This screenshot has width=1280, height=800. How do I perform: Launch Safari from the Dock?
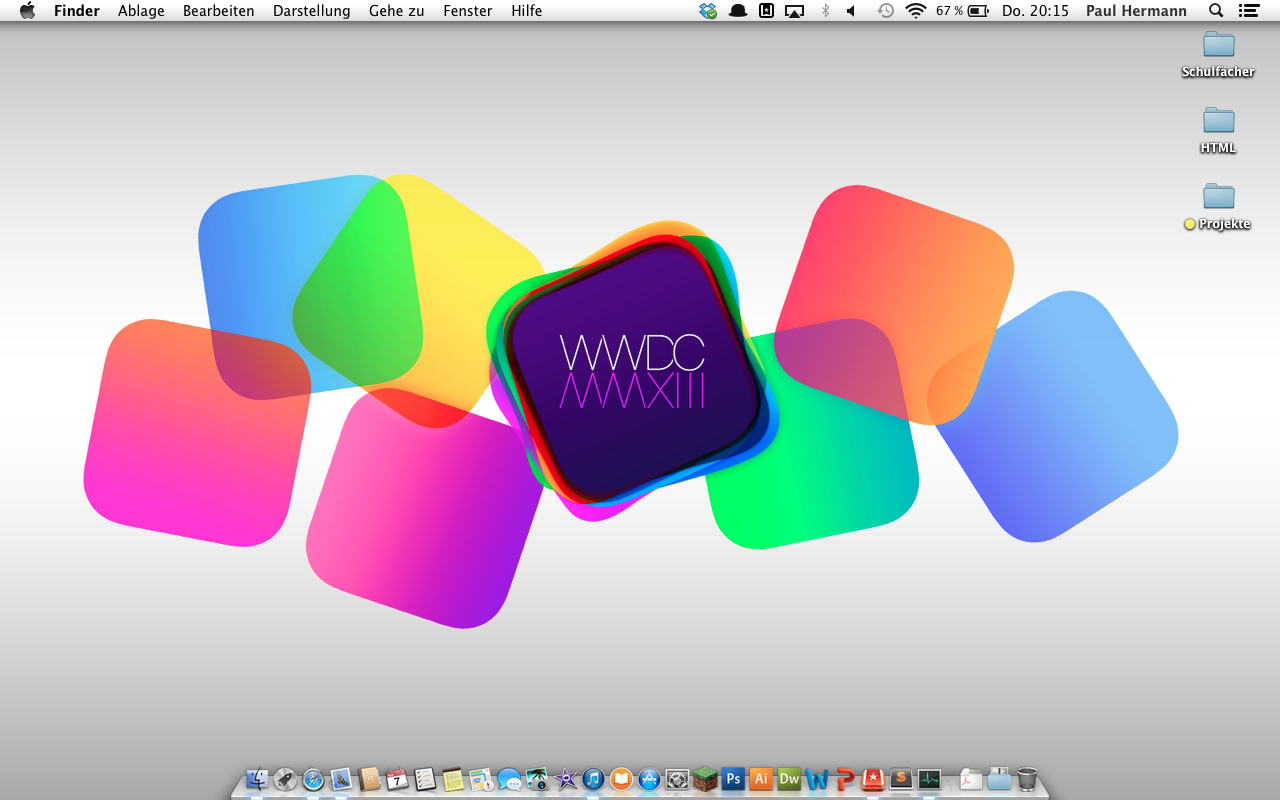point(313,778)
